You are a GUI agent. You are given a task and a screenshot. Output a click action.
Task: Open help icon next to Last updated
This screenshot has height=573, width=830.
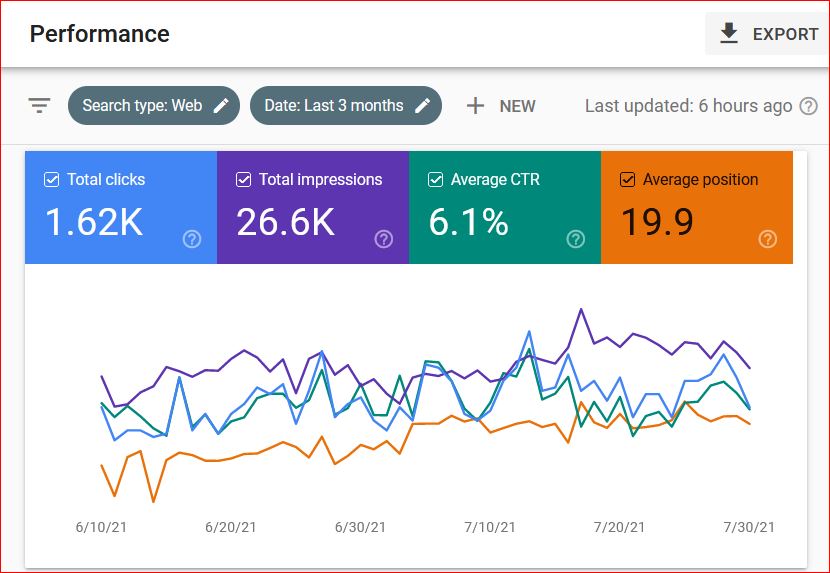tap(809, 106)
